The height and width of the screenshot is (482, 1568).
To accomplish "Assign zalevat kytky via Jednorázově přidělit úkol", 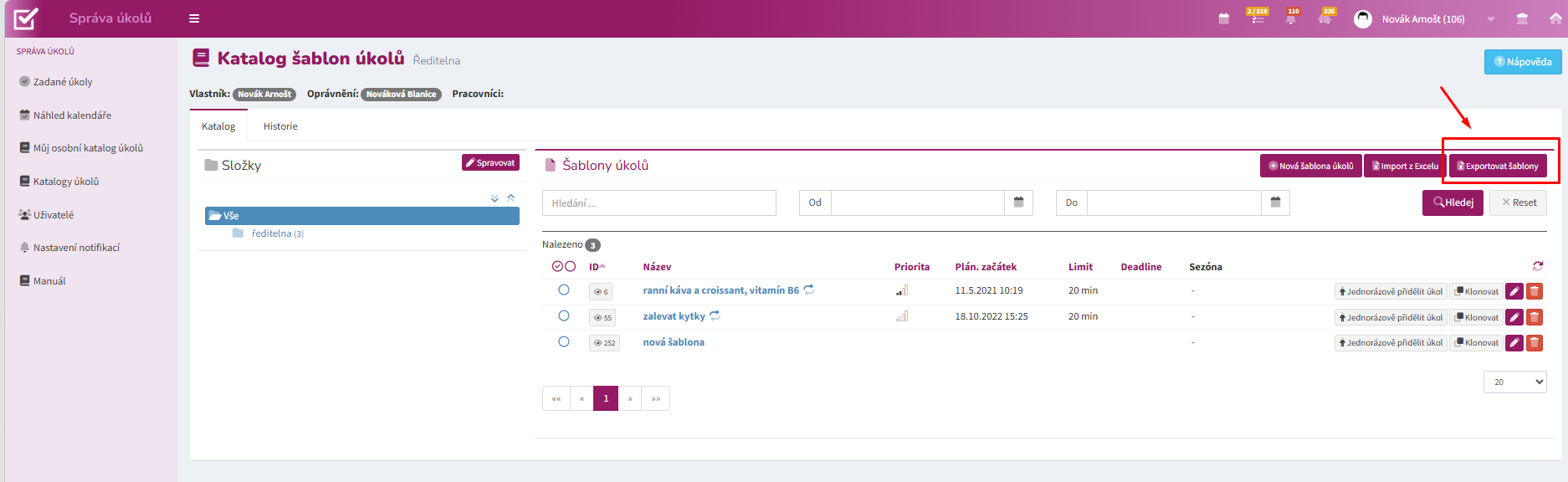I will pos(1391,317).
